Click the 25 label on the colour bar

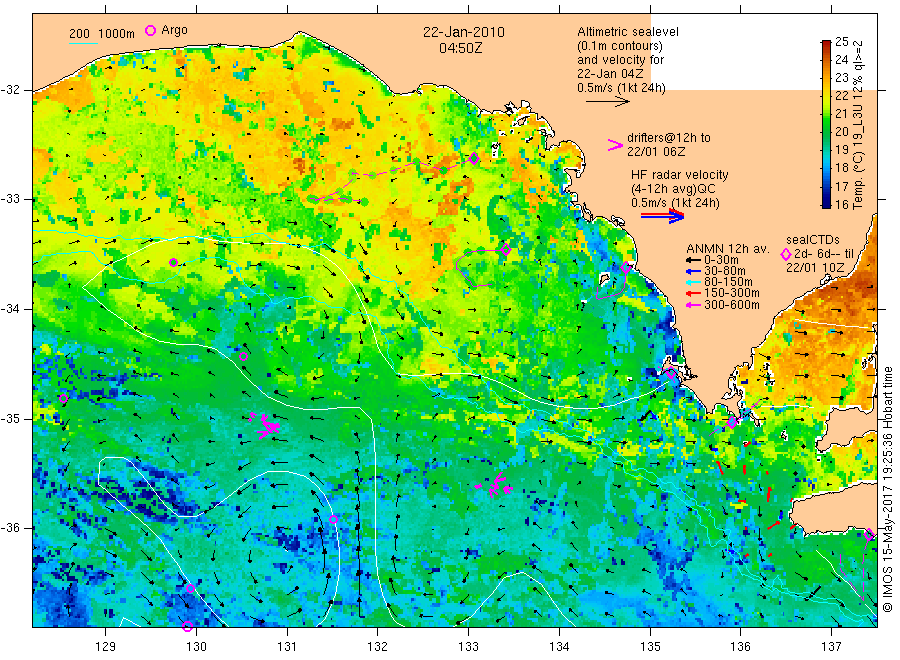[x=841, y=41]
